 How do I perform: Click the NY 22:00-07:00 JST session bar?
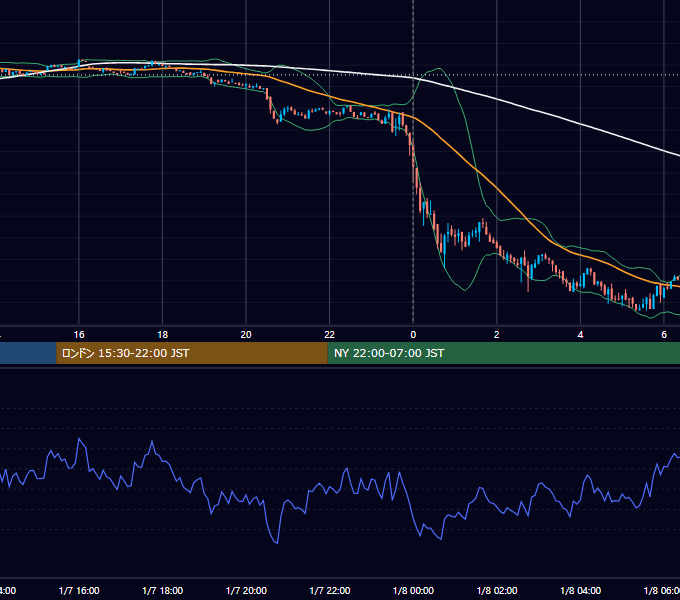[503, 353]
